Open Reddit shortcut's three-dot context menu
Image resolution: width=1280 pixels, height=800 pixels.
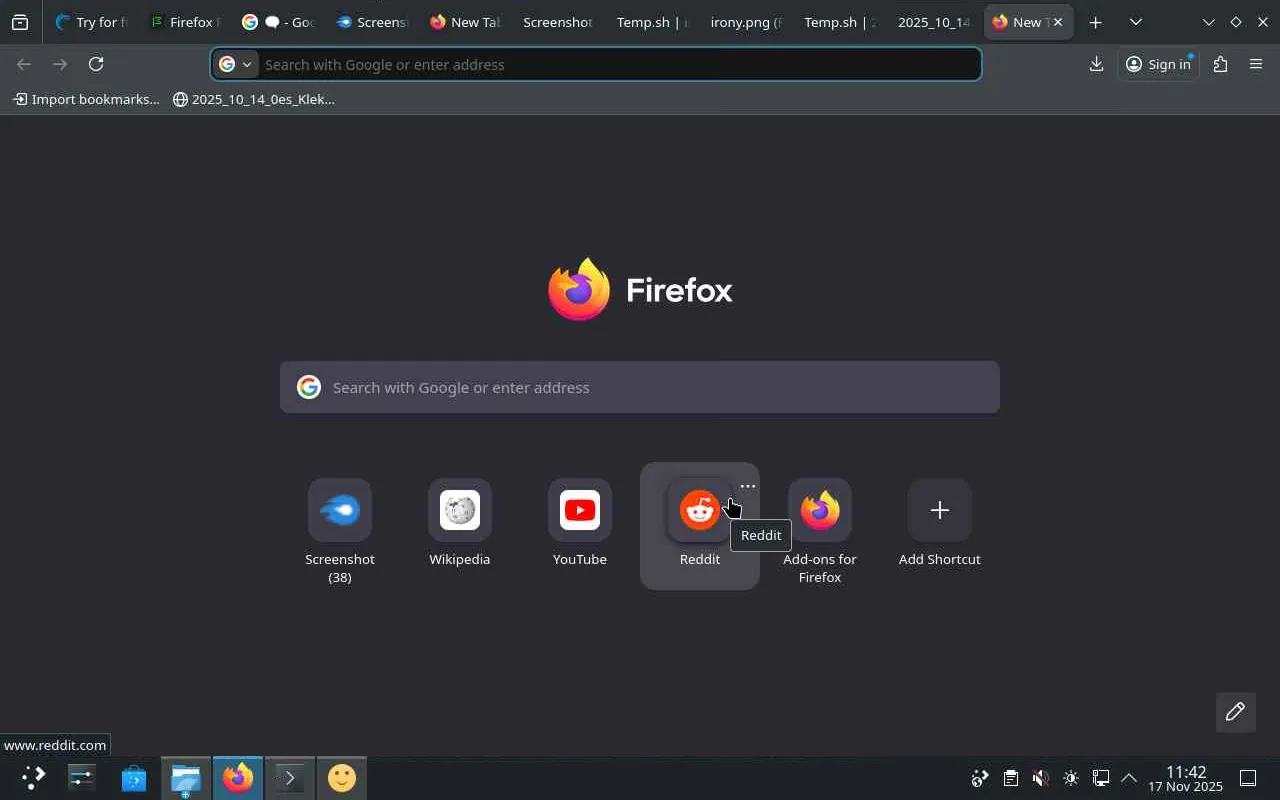coord(748,486)
